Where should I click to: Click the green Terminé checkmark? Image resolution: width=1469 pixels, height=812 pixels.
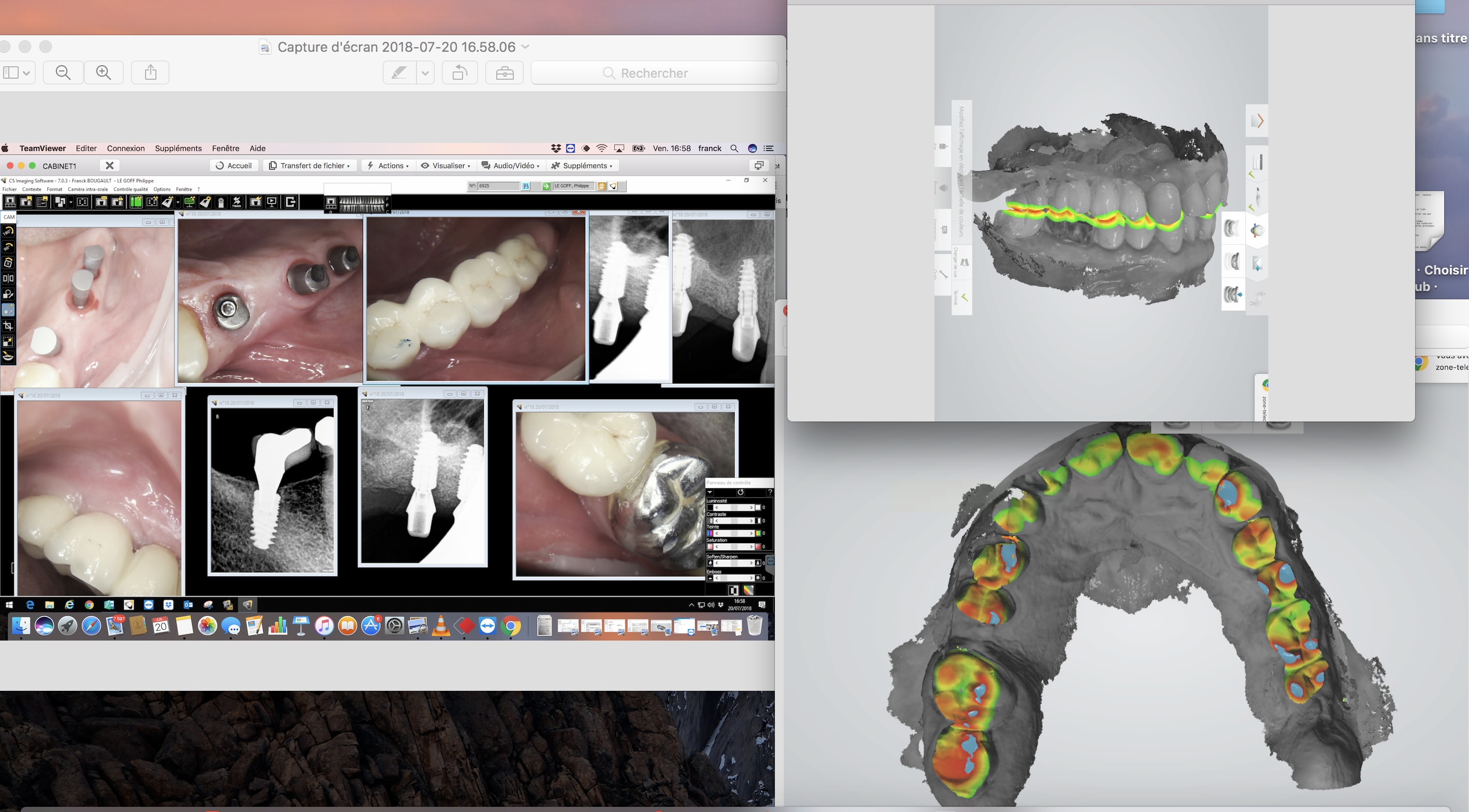point(964,297)
